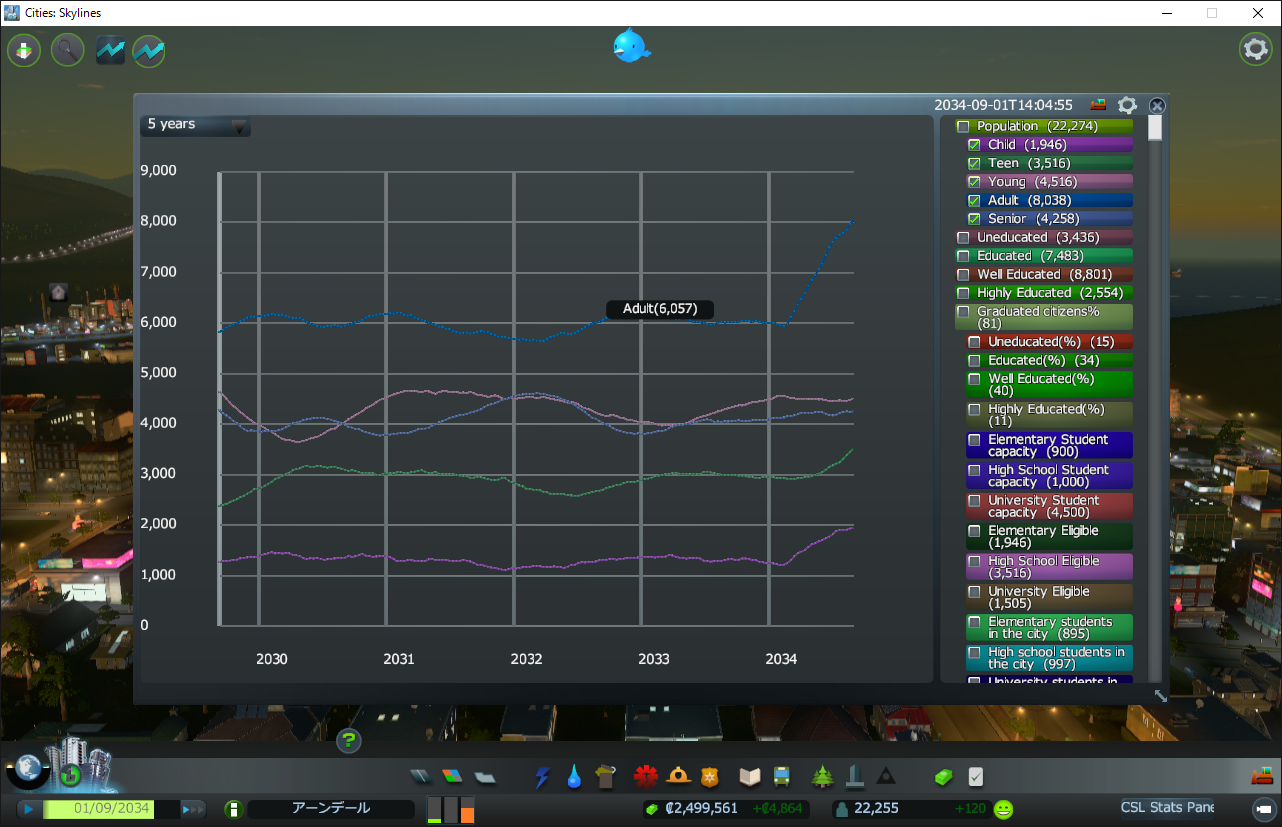
Task: Check the Highly Educated checkbox
Action: [963, 293]
